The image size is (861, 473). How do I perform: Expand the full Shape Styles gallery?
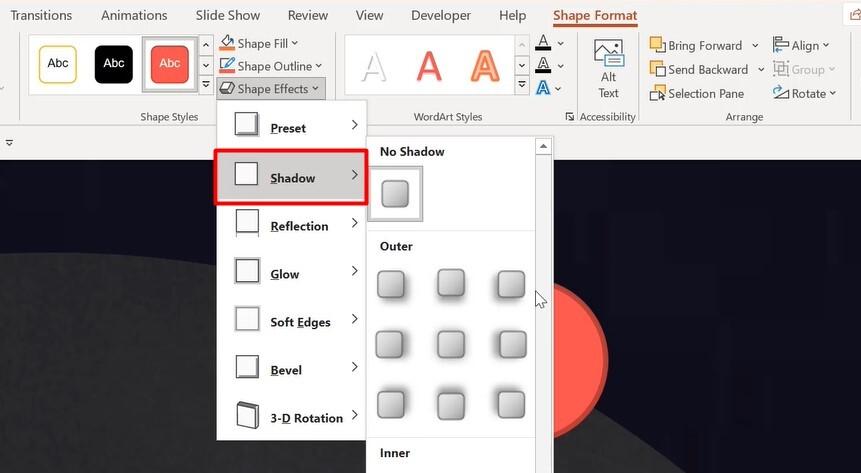[x=206, y=85]
